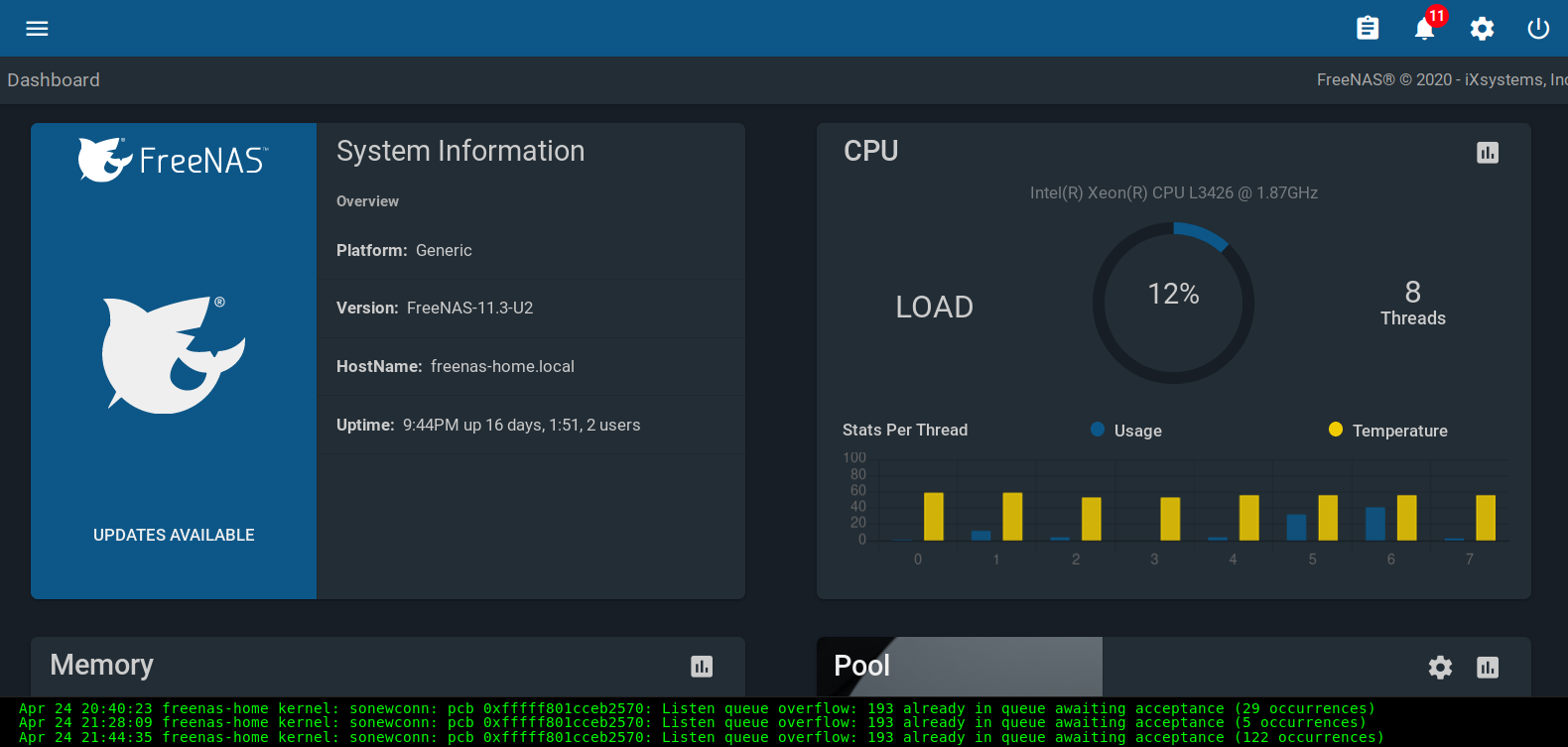Click console log line at 20:40:23

697,709
